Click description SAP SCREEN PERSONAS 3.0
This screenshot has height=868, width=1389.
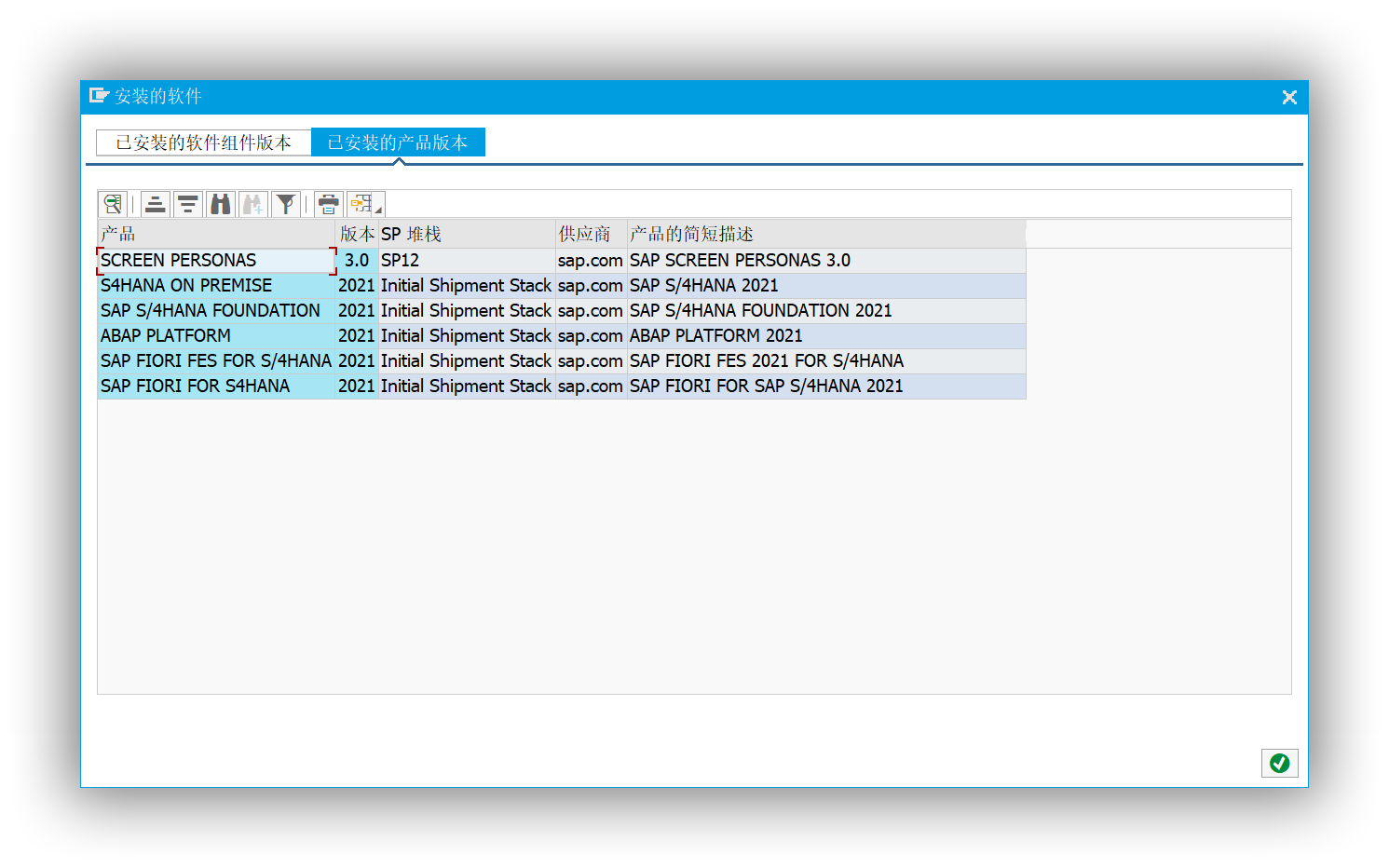point(826,261)
